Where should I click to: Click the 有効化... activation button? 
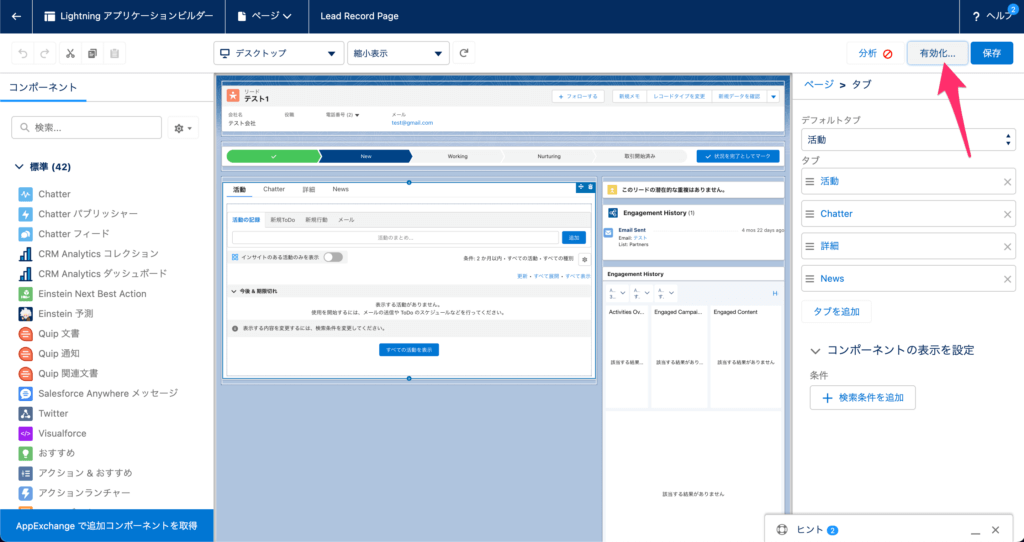pyautogui.click(x=937, y=53)
